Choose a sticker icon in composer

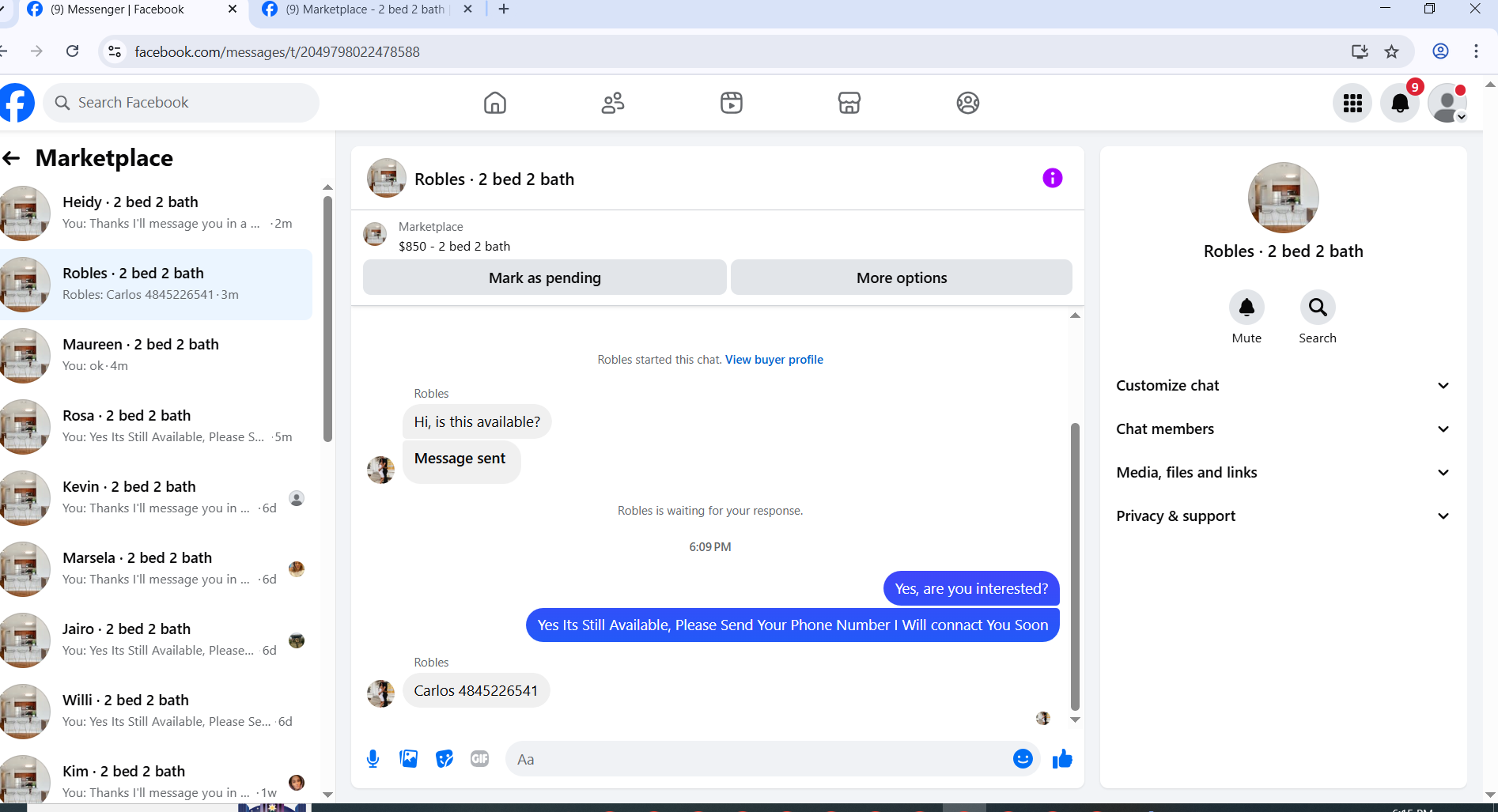tap(444, 759)
